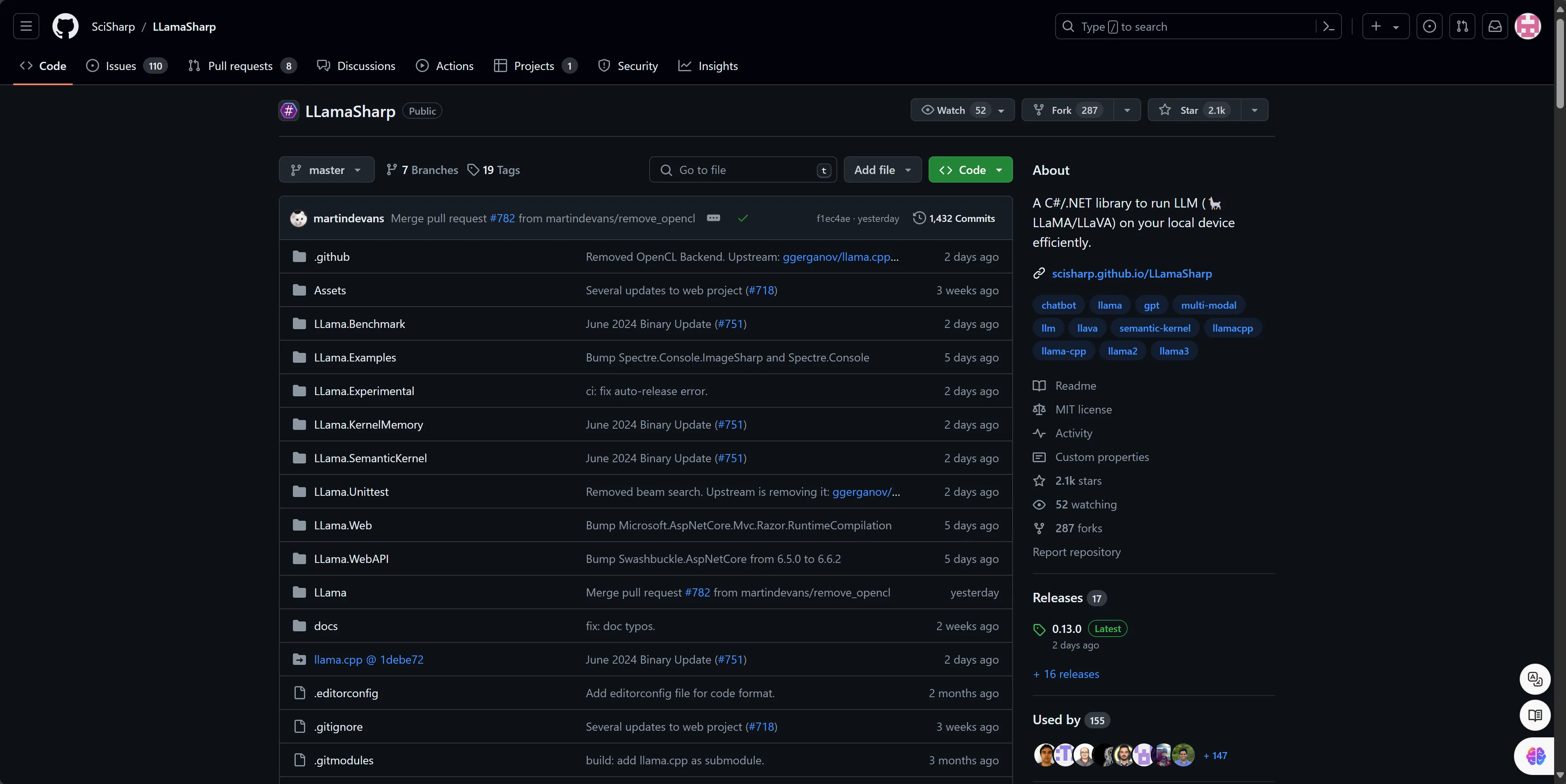Open the Discussions tab
This screenshot has height=784, width=1566.
click(x=356, y=66)
